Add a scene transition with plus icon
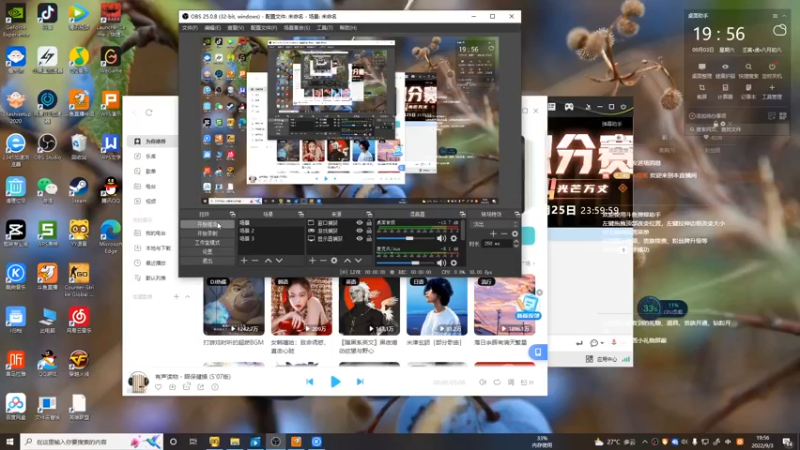Viewport: 800px width, 450px height. tap(493, 234)
